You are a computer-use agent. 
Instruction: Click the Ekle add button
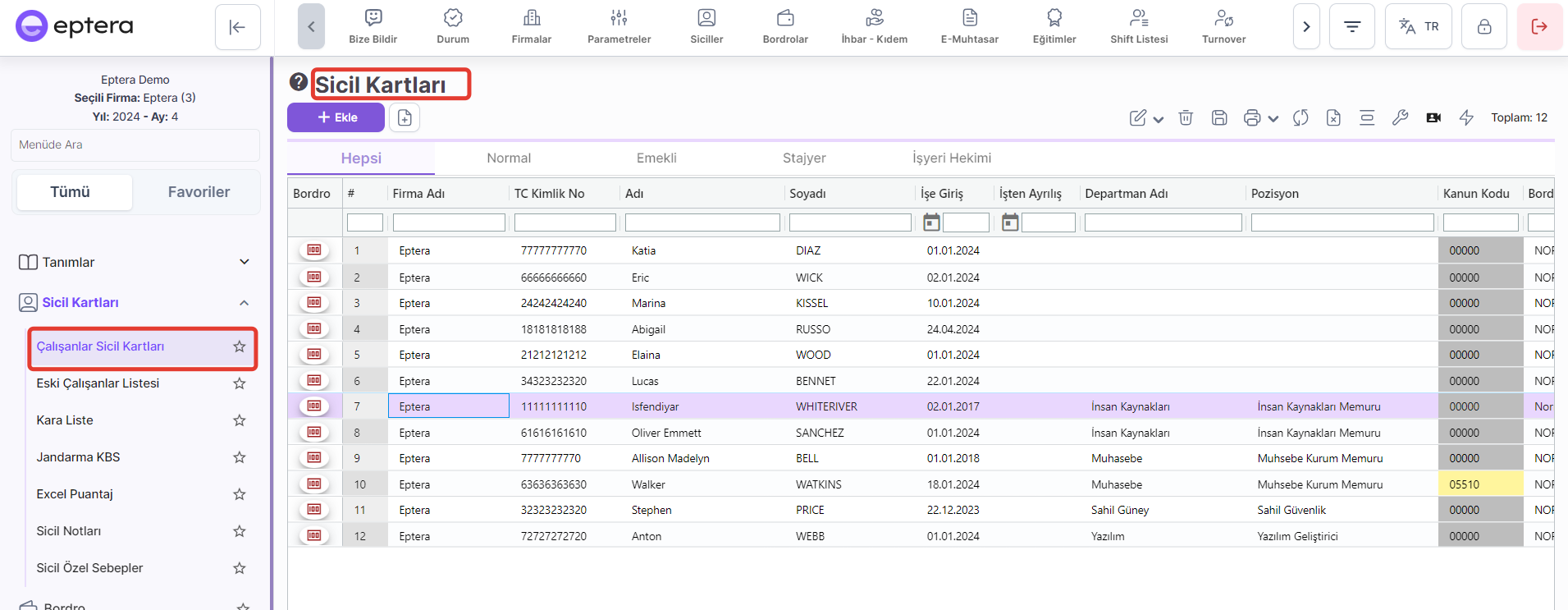[336, 117]
